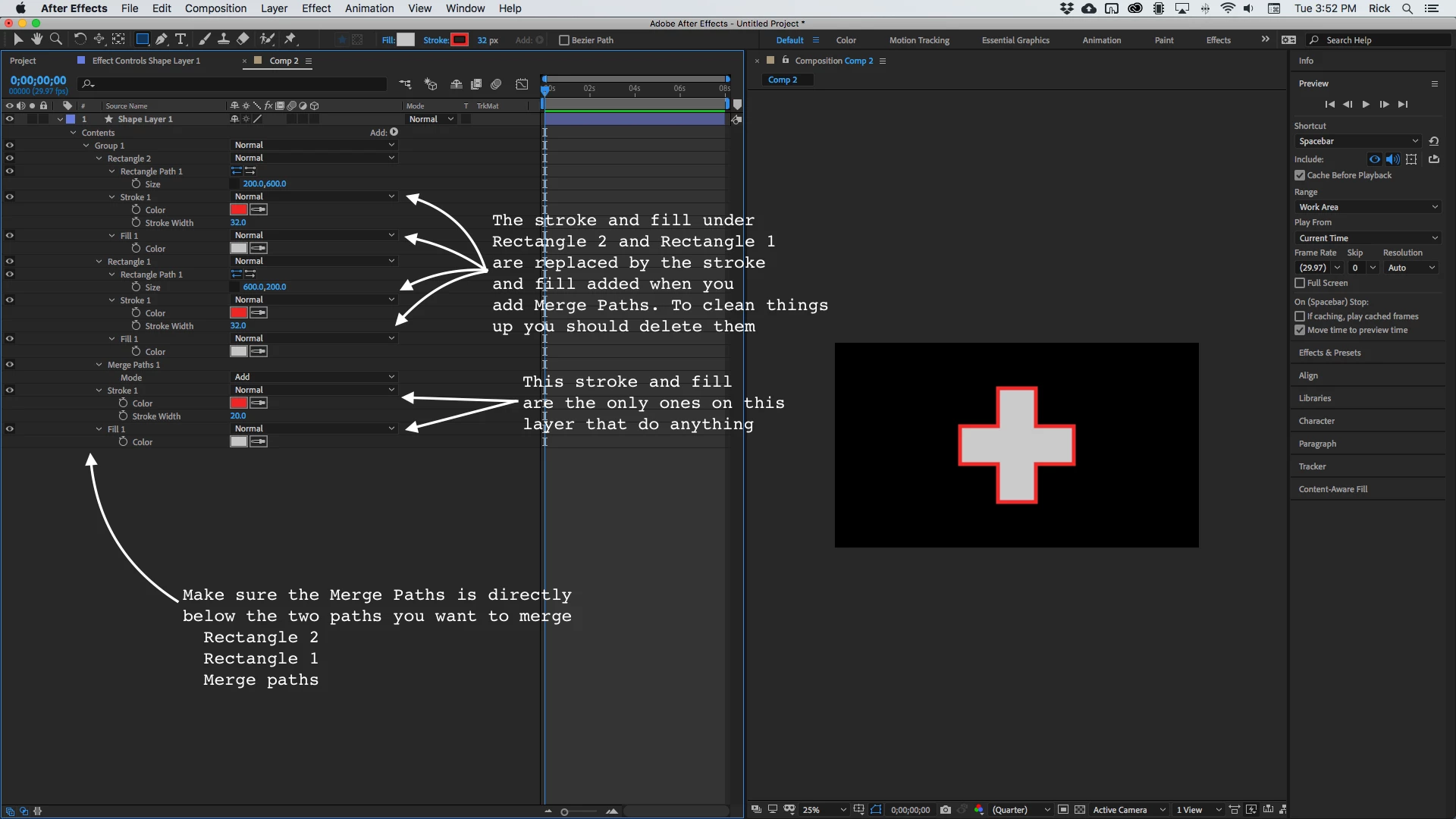Enable the Full Screen checkbox
This screenshot has height=819, width=1456.
pyautogui.click(x=1300, y=283)
